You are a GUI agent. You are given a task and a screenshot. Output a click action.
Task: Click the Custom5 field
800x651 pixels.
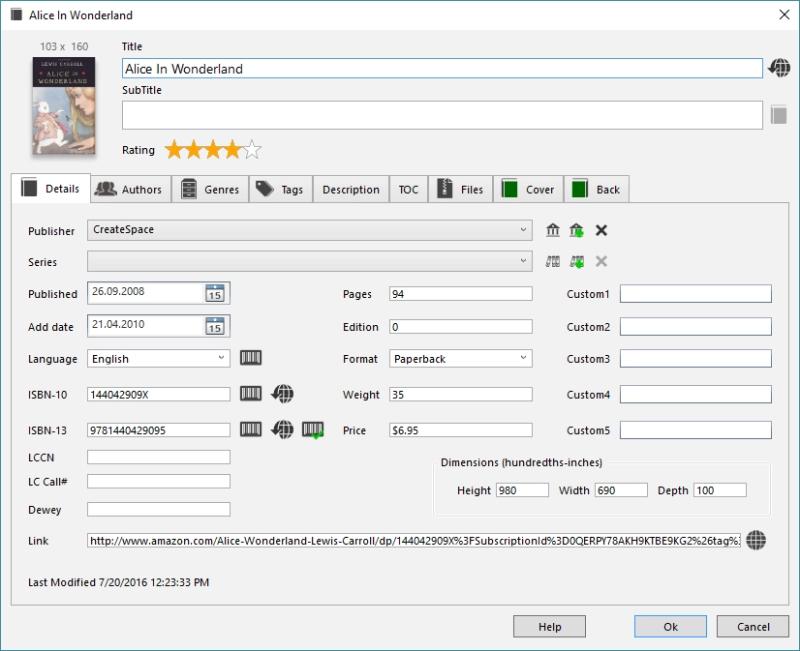coord(695,430)
